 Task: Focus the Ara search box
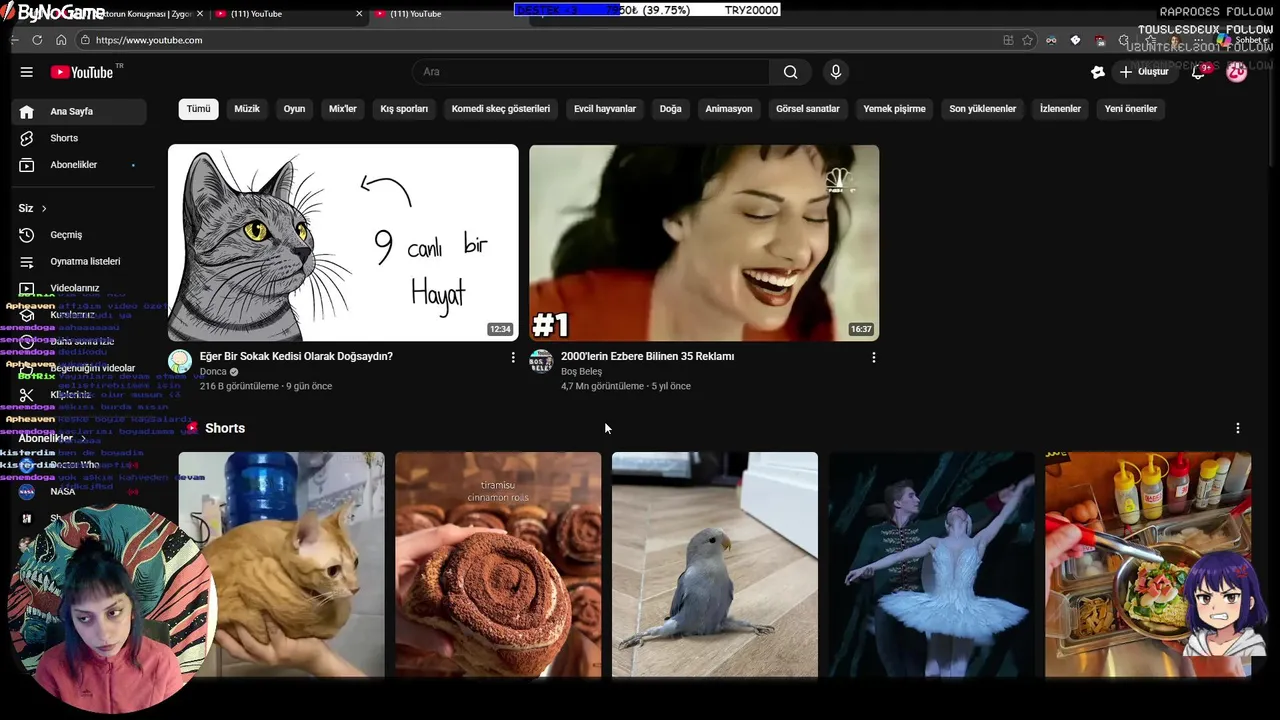point(591,72)
